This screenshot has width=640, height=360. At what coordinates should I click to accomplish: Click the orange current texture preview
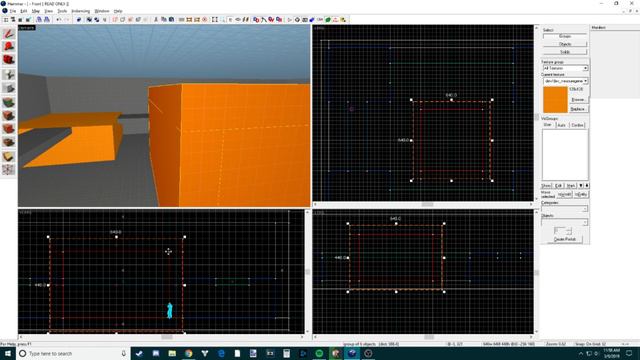tap(555, 100)
